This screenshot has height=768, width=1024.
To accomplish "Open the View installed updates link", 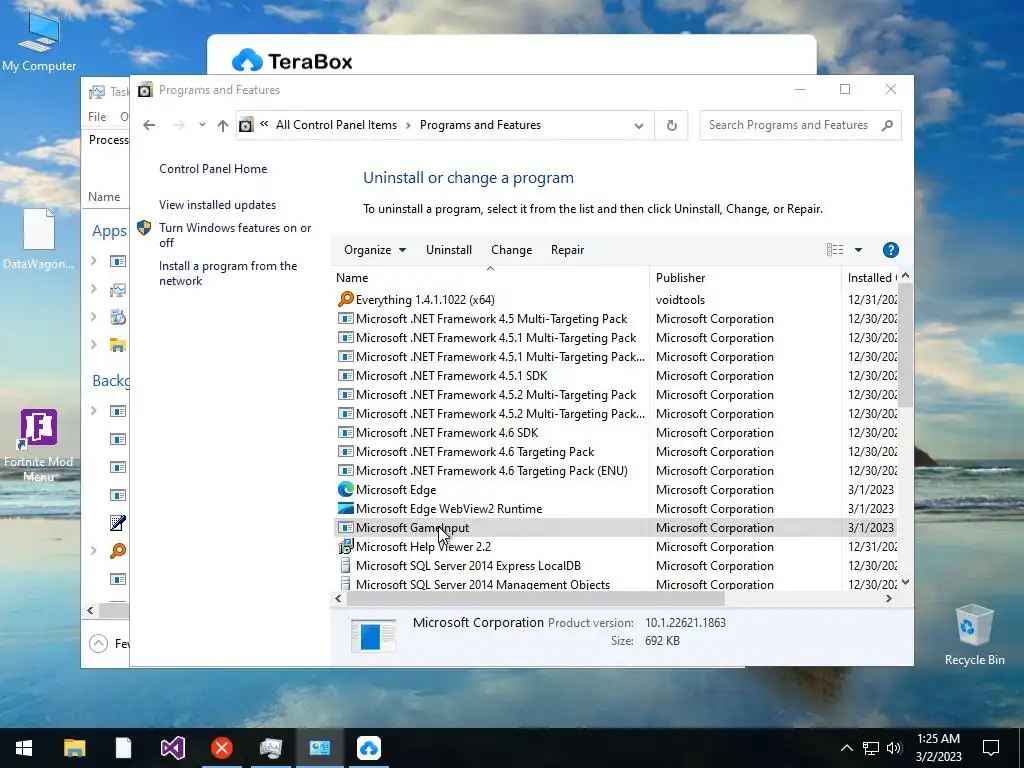I will coord(217,204).
